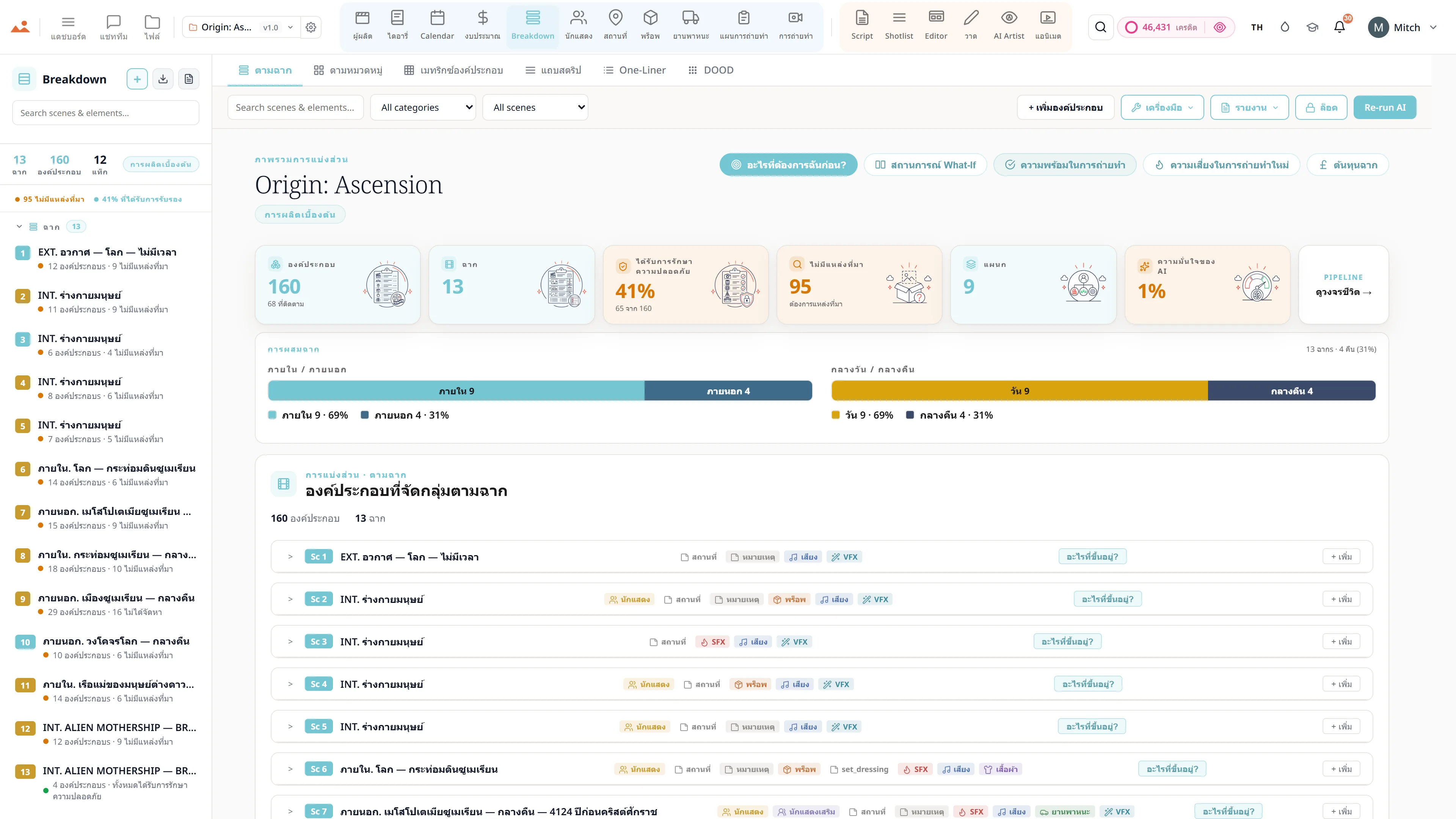Click the main search scenes & elements field
The image size is (1456, 819).
pyautogui.click(x=295, y=107)
